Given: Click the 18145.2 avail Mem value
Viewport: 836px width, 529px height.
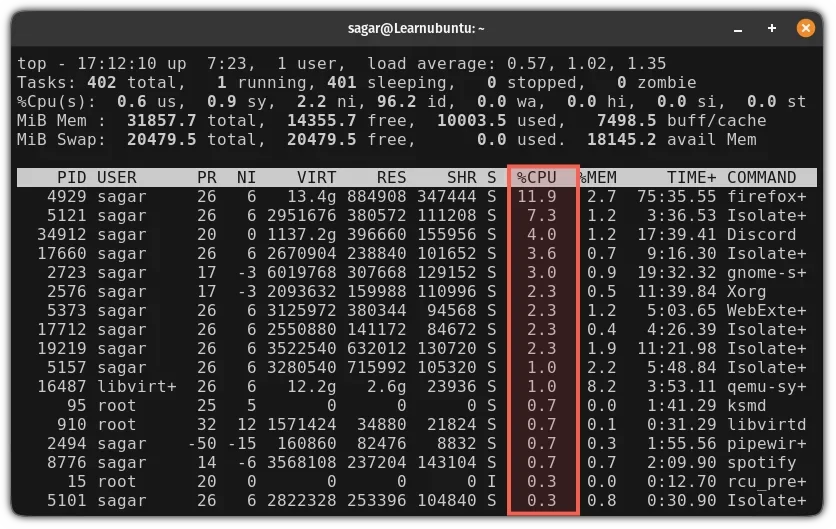Looking at the screenshot, I should 622,140.
